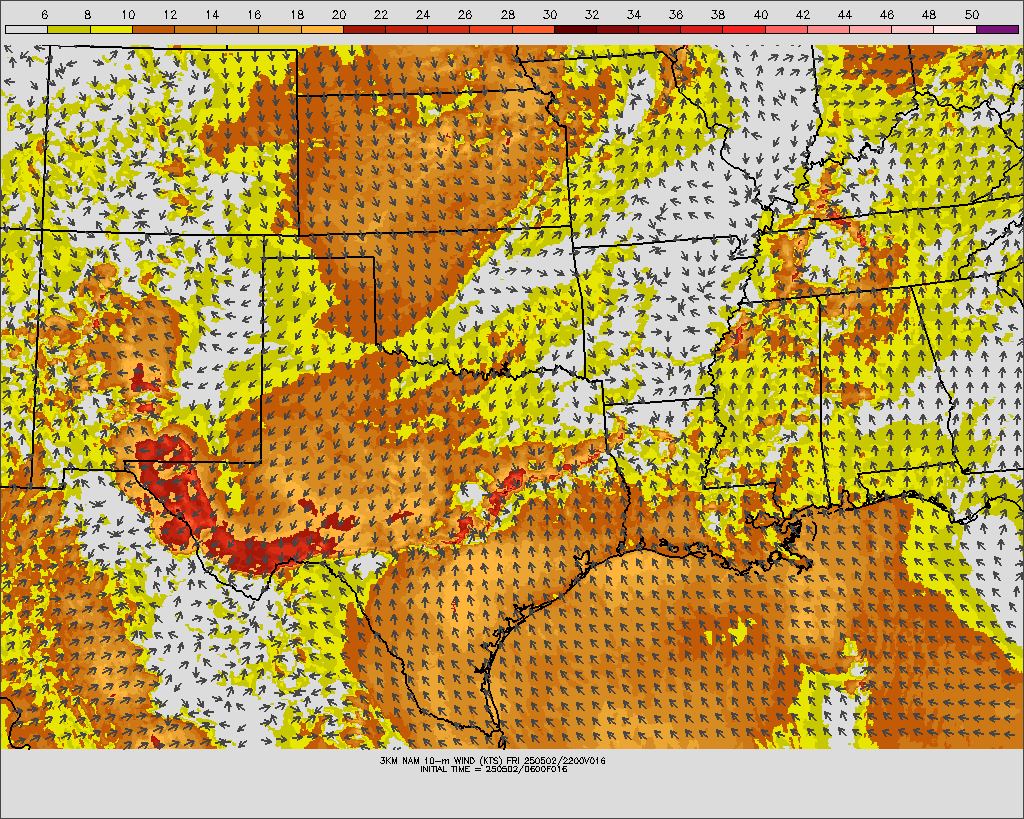Select the legend segment between 36 and 38

click(702, 29)
